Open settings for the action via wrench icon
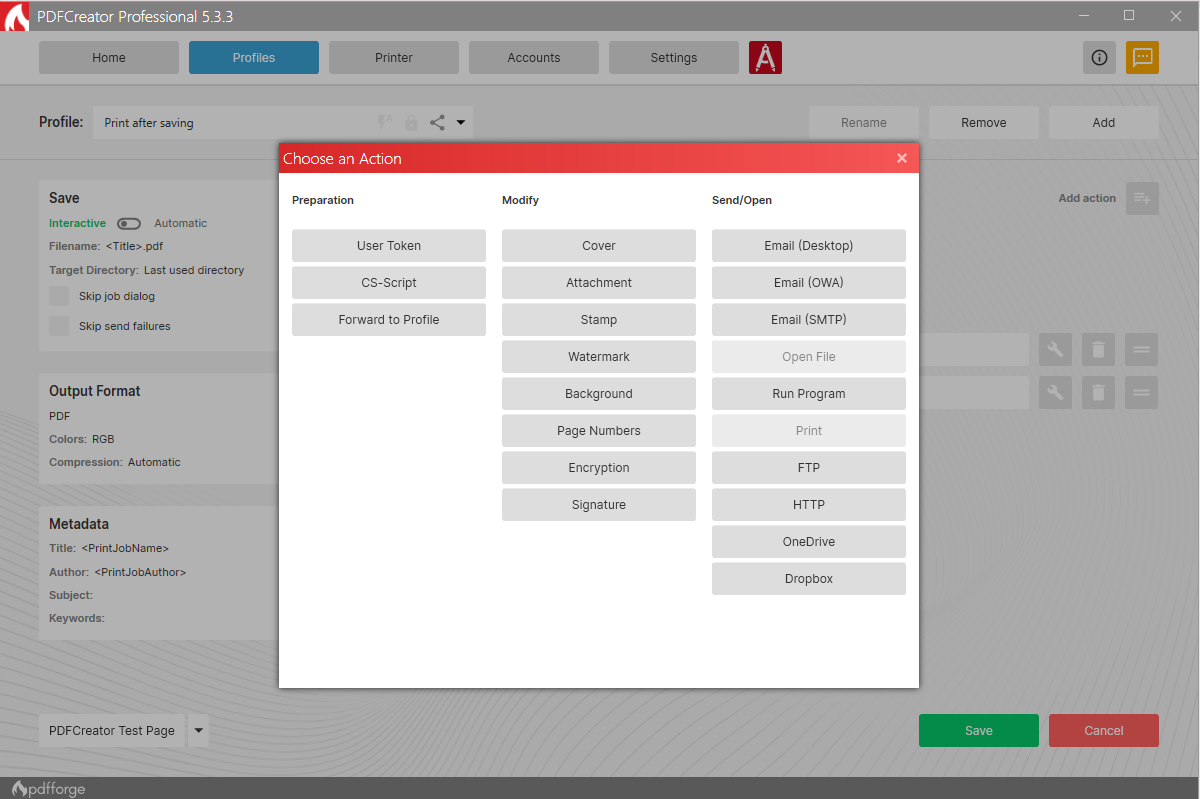Viewport: 1200px width, 799px height. 1055,349
